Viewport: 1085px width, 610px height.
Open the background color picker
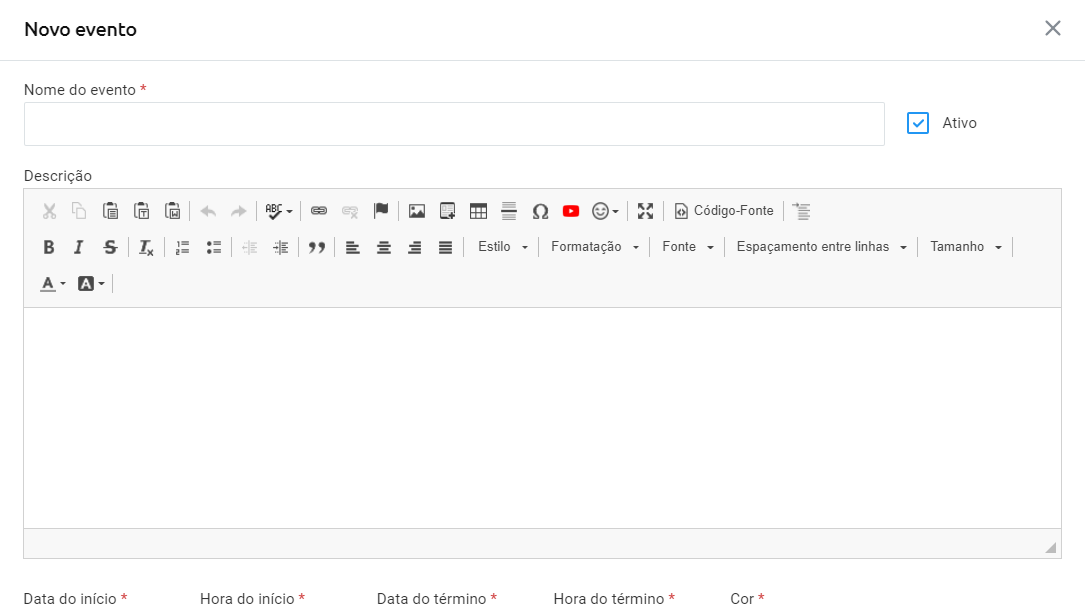click(91, 284)
